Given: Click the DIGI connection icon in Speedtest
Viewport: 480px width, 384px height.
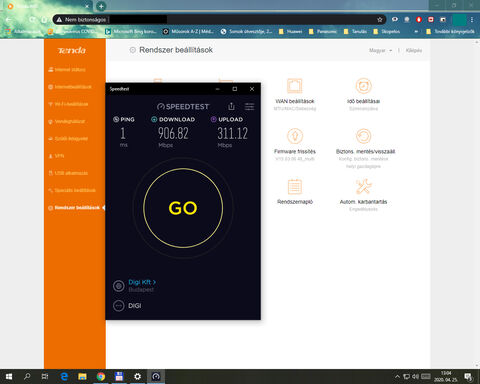Looking at the screenshot, I should 119,306.
